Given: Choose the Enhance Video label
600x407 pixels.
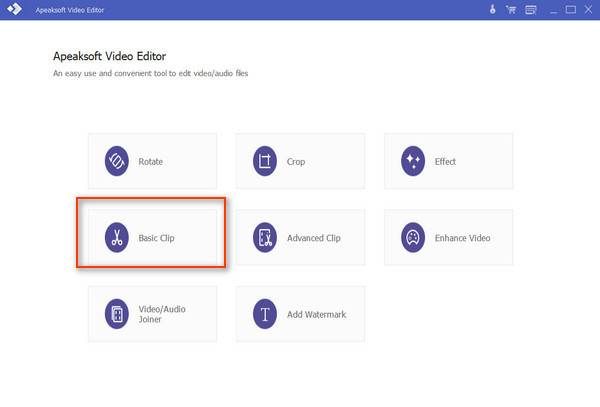Looking at the screenshot, I should pyautogui.click(x=462, y=238).
